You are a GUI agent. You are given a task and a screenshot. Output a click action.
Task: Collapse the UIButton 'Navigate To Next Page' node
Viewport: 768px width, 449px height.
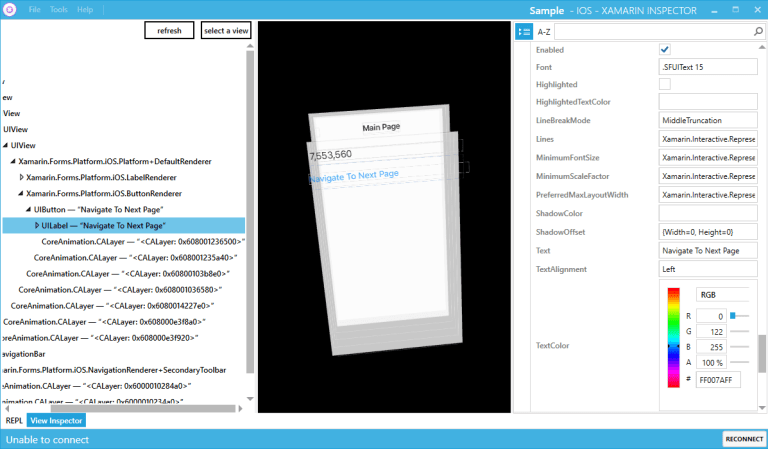coord(29,210)
